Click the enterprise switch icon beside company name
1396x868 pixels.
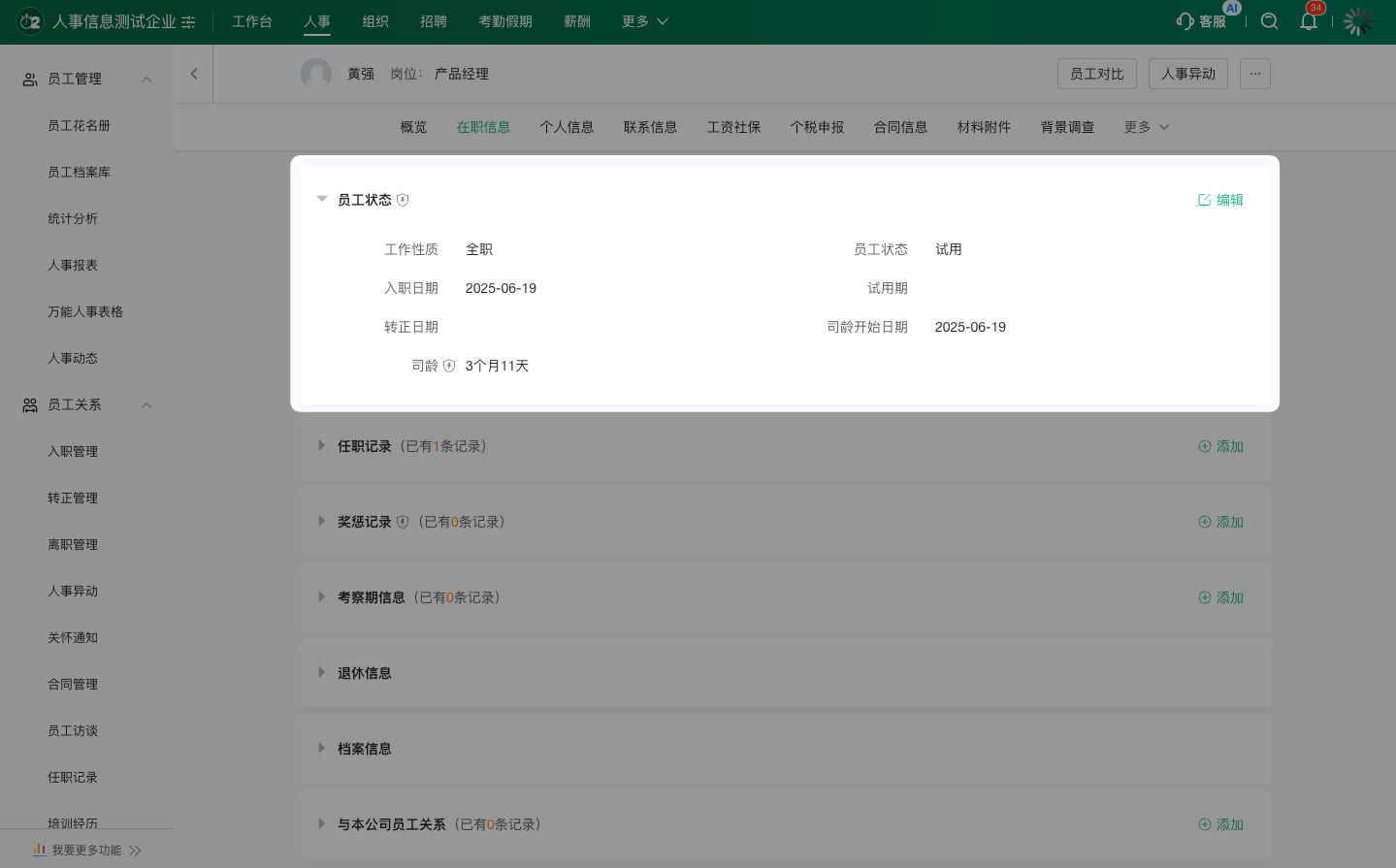coord(188,22)
